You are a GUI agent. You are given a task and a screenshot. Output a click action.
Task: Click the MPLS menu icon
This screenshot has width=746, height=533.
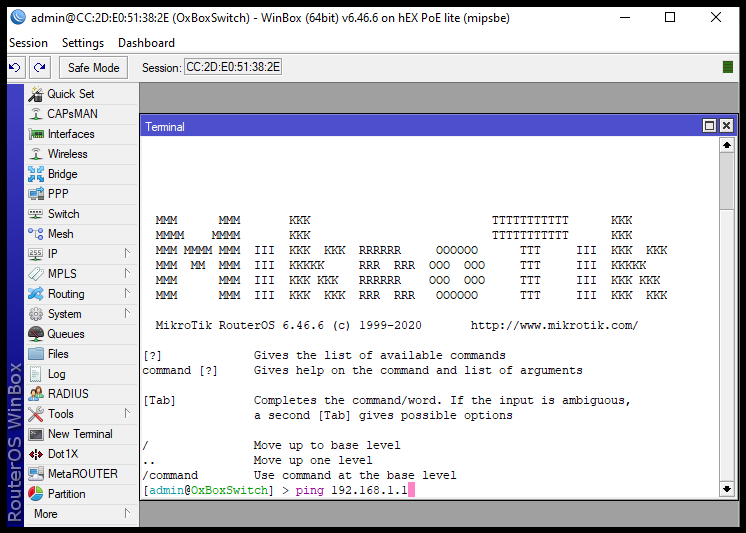36,274
